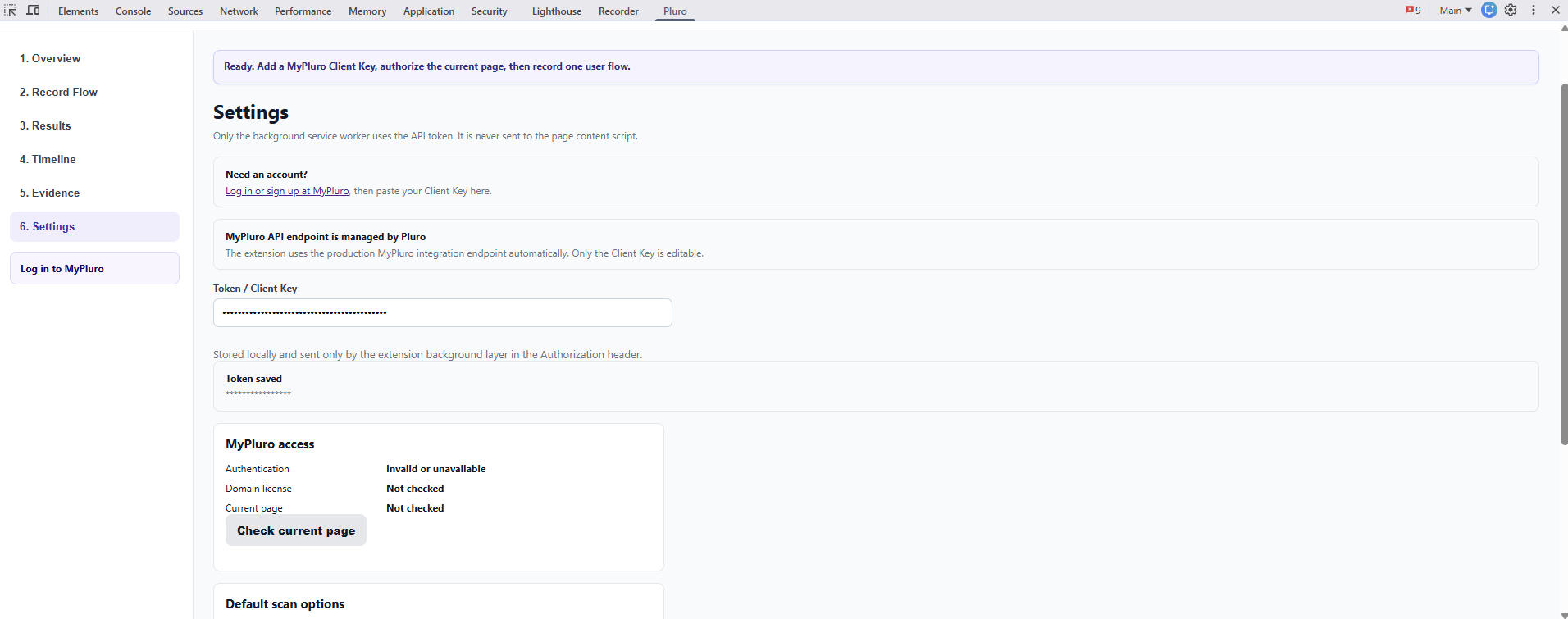Viewport: 1568px width, 619px height.
Task: Click the Log in to MyPluro button
Action: 94,268
